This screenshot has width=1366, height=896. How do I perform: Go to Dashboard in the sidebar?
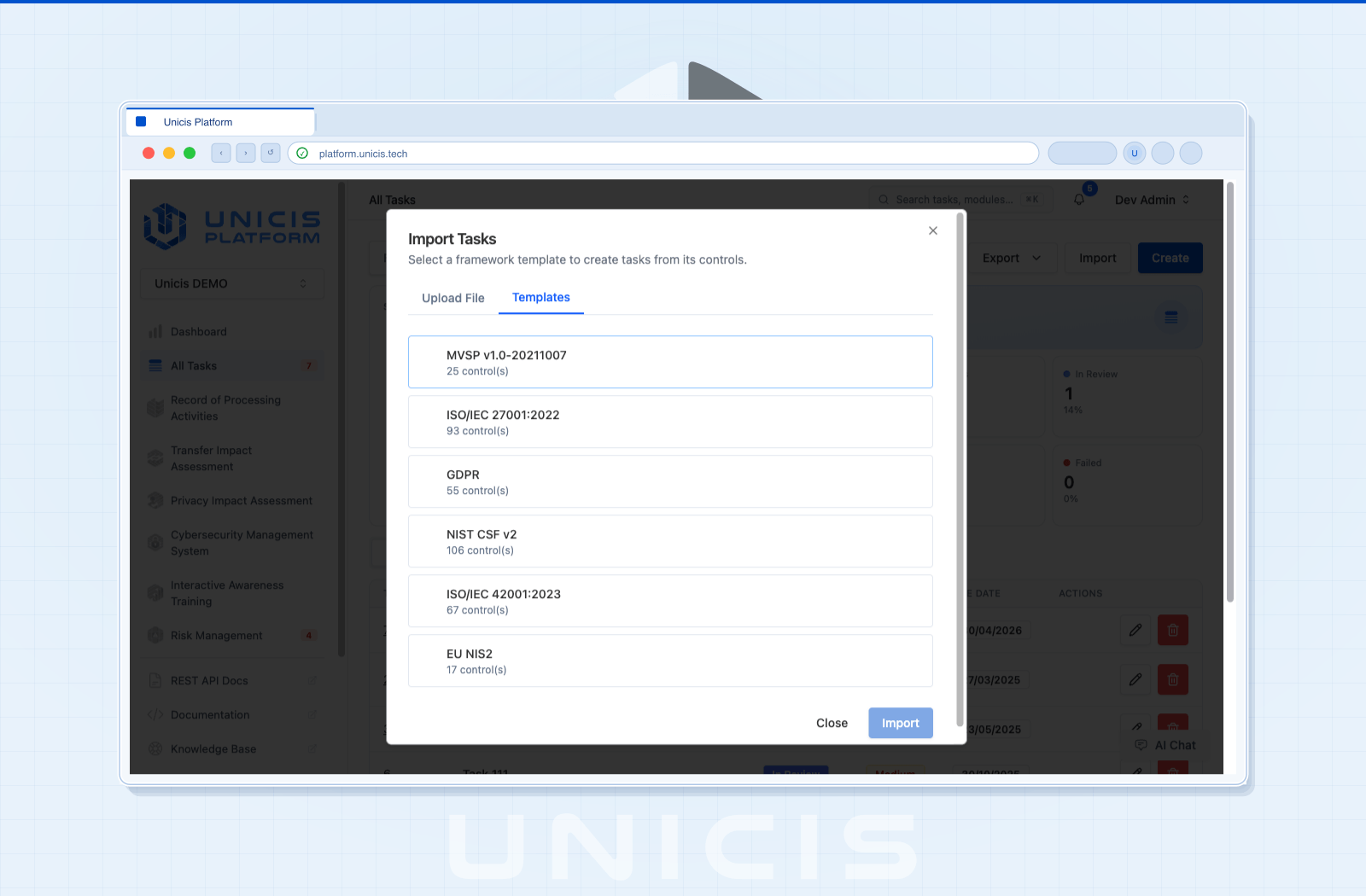click(232, 332)
